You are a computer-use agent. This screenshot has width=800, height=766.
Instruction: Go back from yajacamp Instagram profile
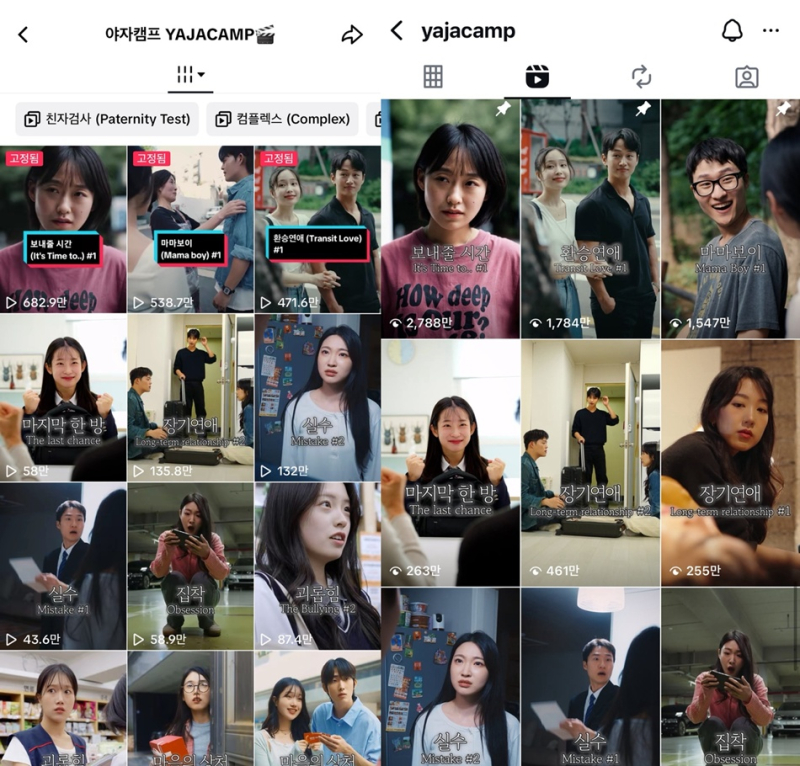(x=397, y=31)
